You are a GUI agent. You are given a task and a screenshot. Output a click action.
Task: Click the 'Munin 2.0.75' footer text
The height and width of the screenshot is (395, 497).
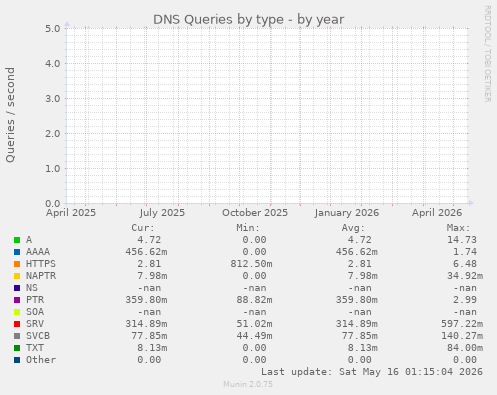pyautogui.click(x=248, y=384)
